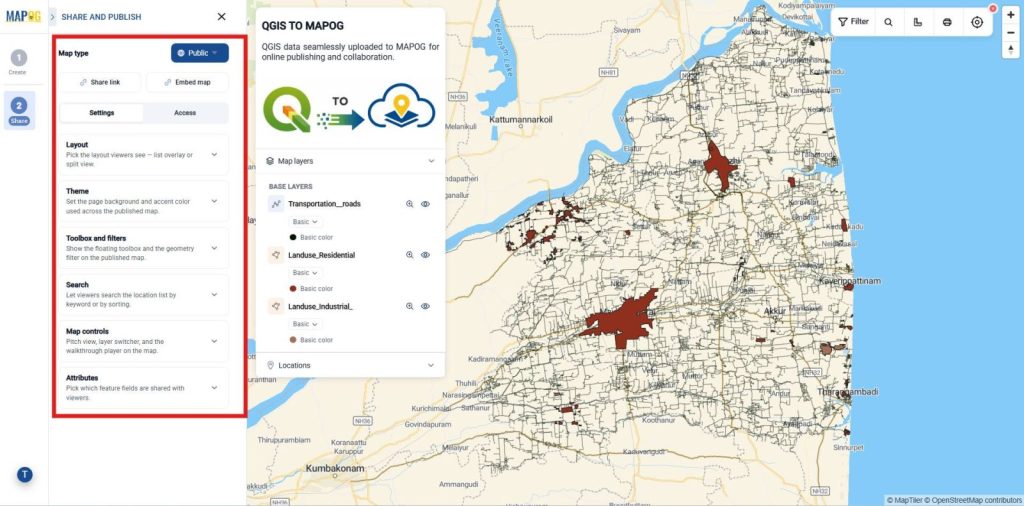Open Basic style dropdown for Transportation__roads
The height and width of the screenshot is (506, 1024).
coord(305,222)
